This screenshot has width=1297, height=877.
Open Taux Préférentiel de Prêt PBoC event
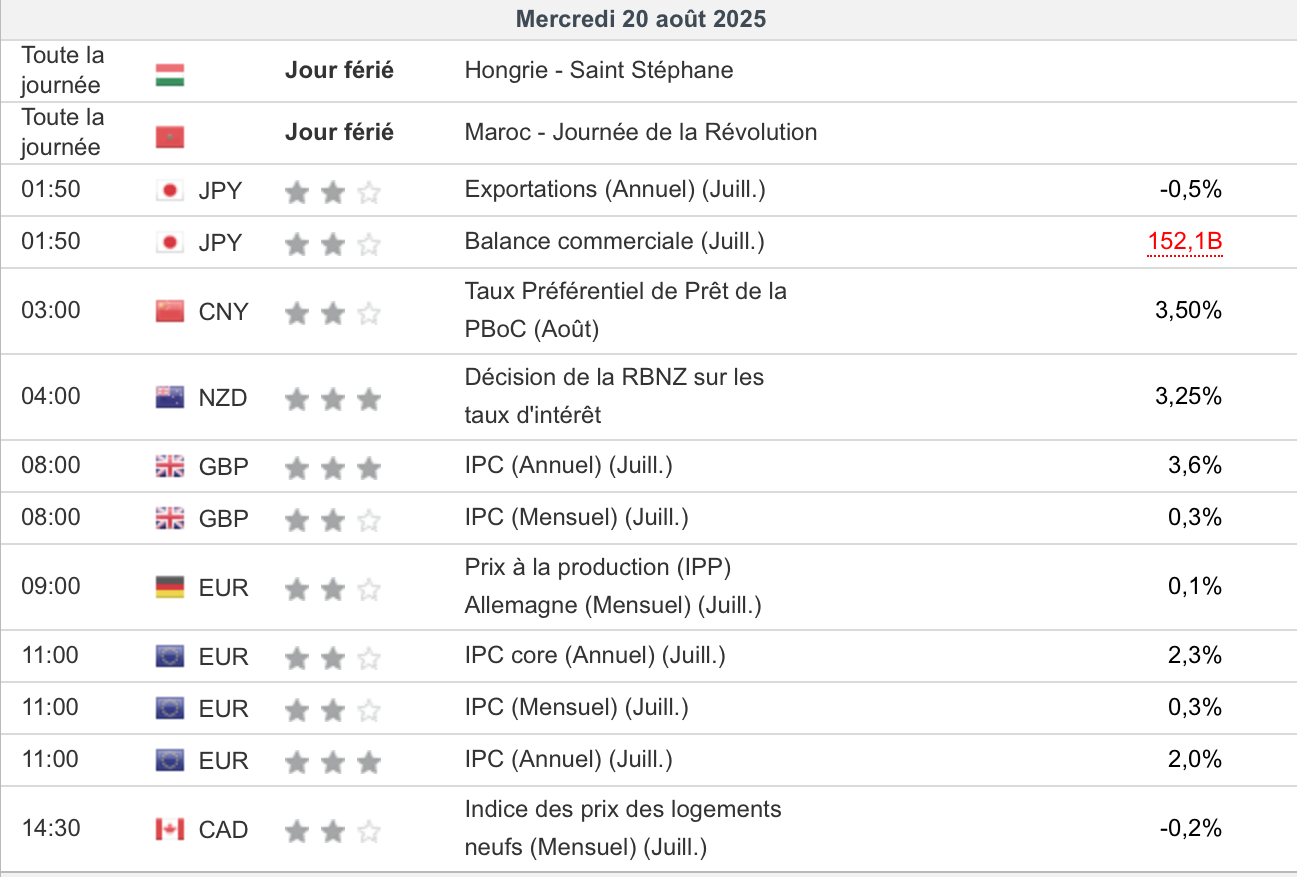pos(625,310)
